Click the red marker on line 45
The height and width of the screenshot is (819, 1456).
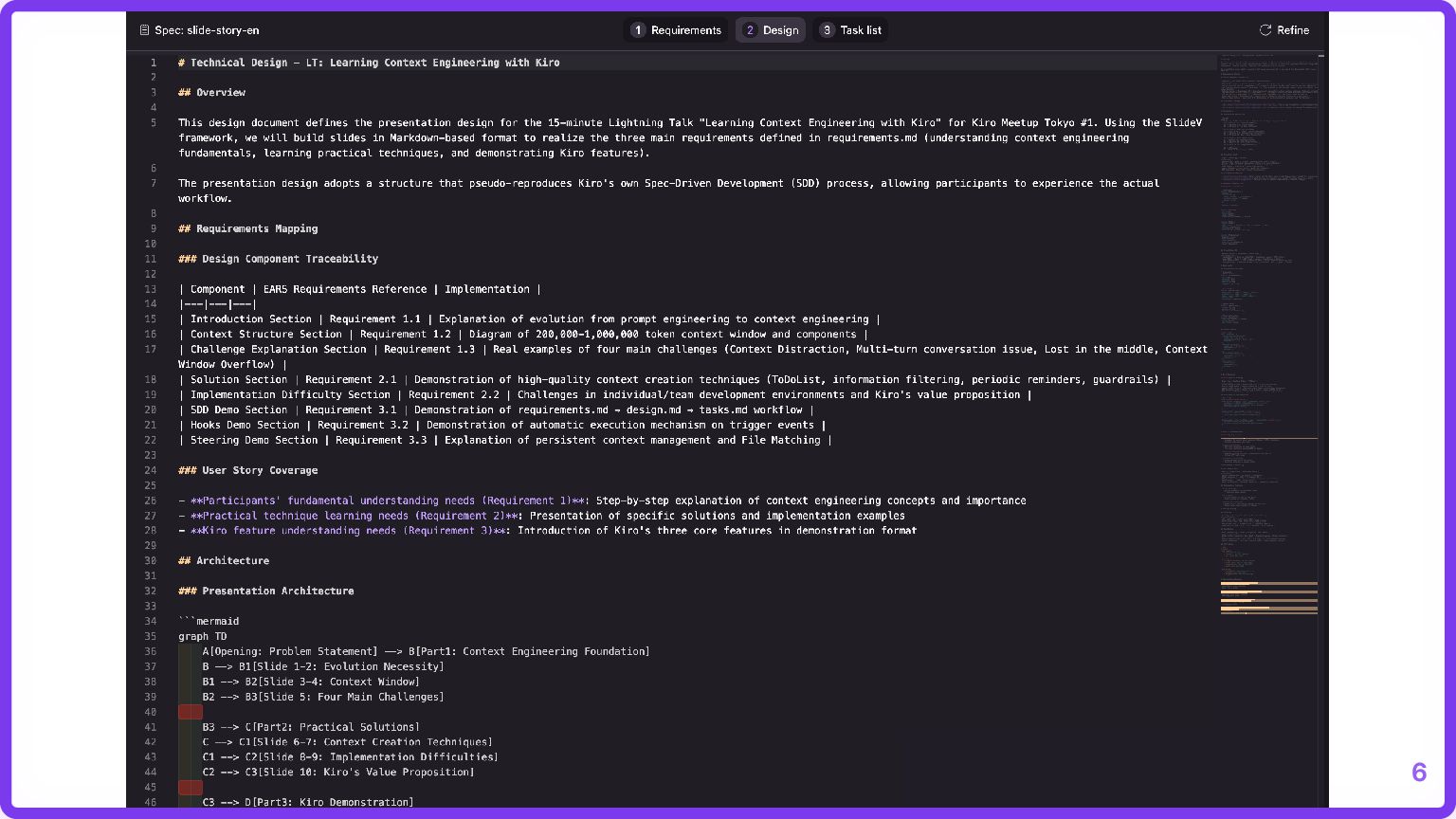[x=191, y=788]
